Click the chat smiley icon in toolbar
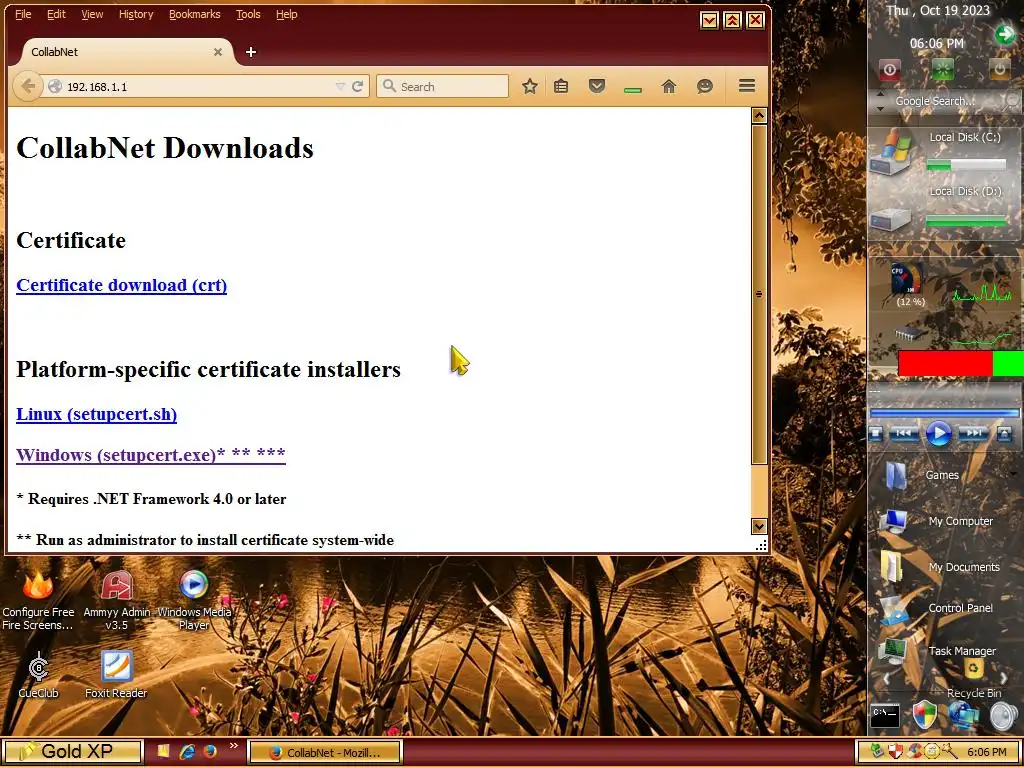The height and width of the screenshot is (768, 1024). (704, 86)
